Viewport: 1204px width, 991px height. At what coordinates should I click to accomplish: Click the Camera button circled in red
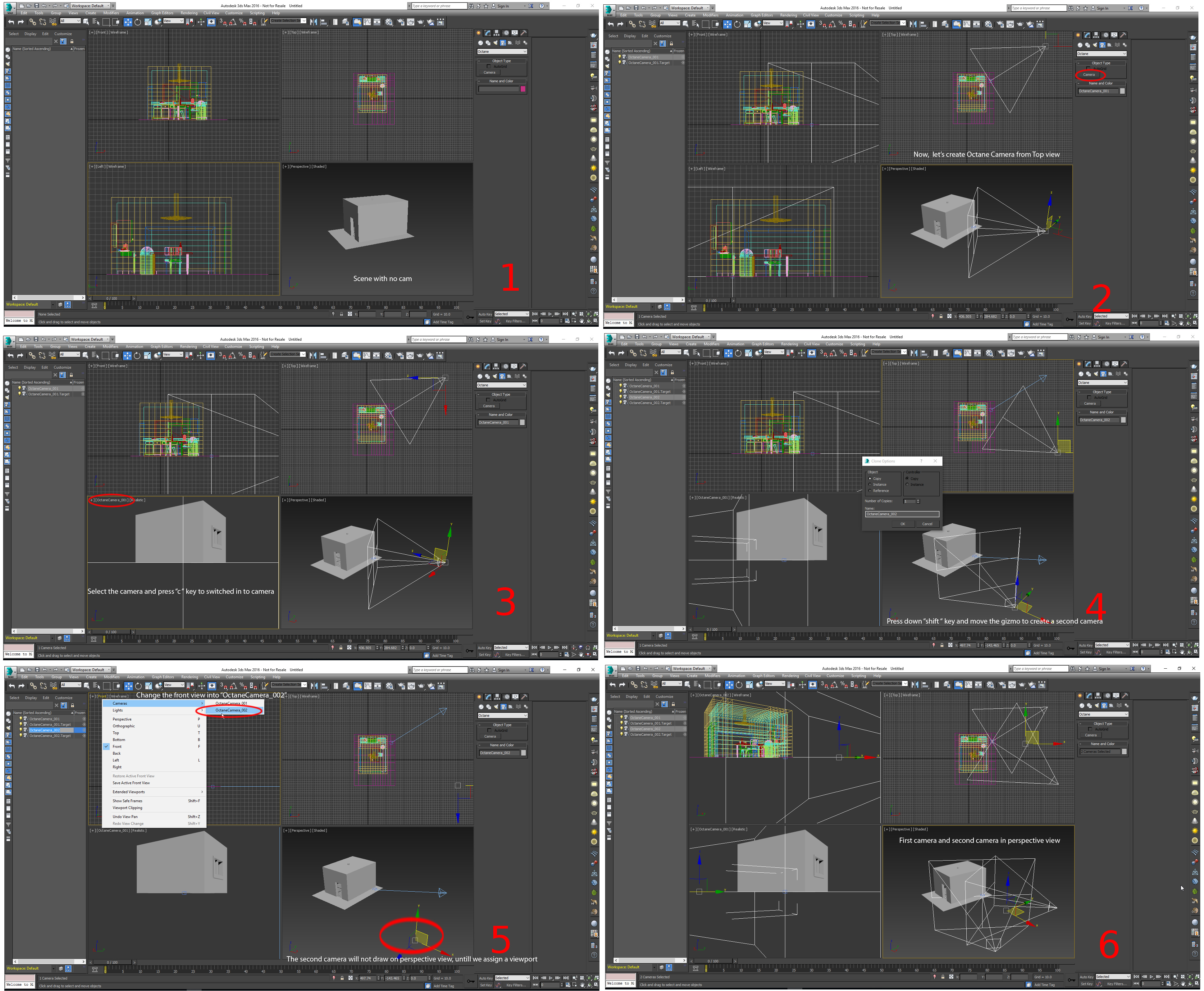click(1089, 75)
